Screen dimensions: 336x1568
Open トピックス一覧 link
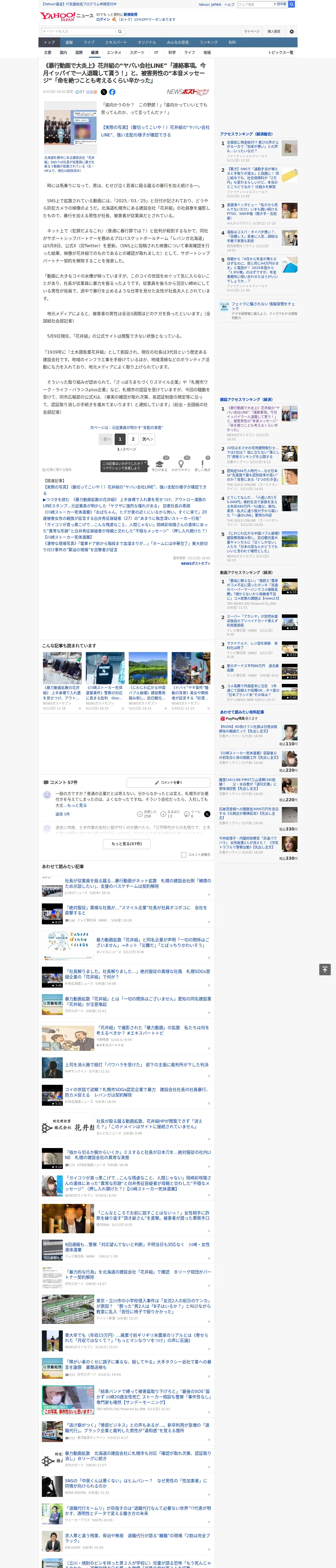(x=281, y=52)
